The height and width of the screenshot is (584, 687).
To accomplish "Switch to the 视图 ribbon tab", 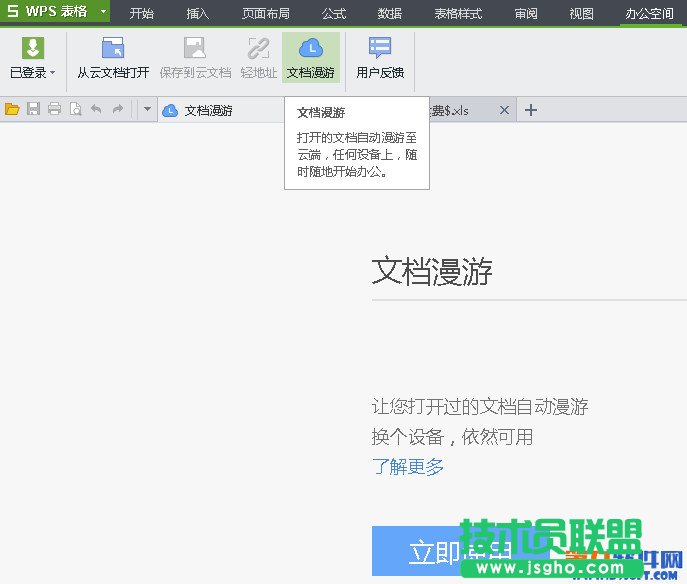I will point(581,14).
